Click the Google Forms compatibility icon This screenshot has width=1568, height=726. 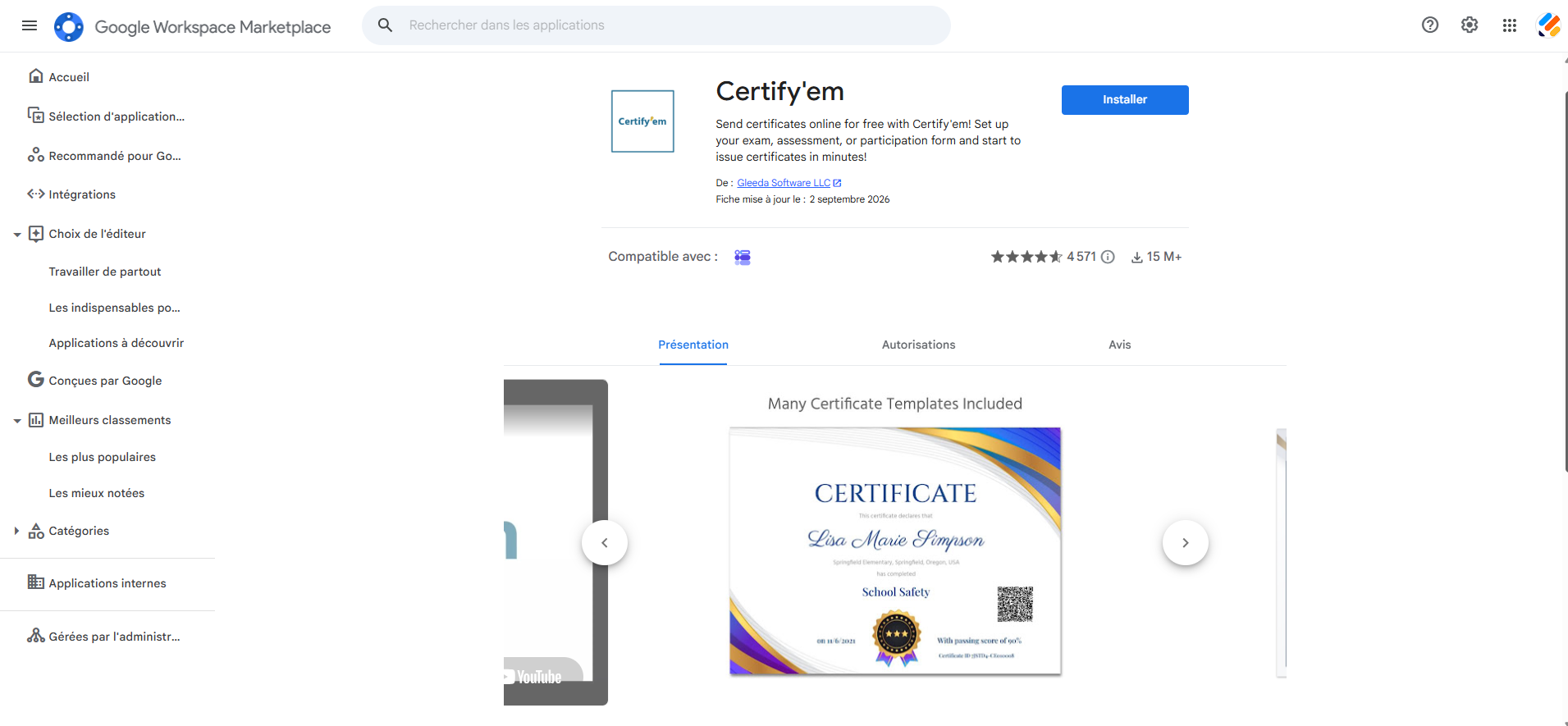point(743,258)
